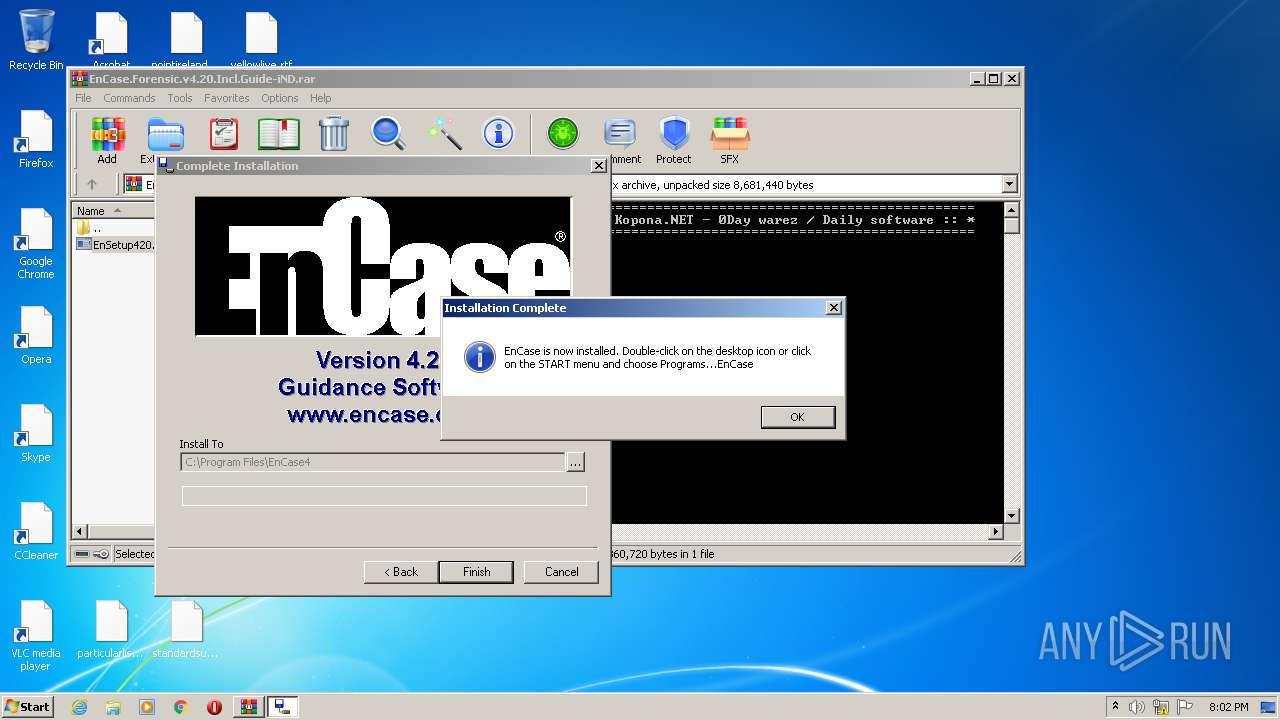Open Recycle Bin on desktop
Screen dimensions: 1280x720
36,40
